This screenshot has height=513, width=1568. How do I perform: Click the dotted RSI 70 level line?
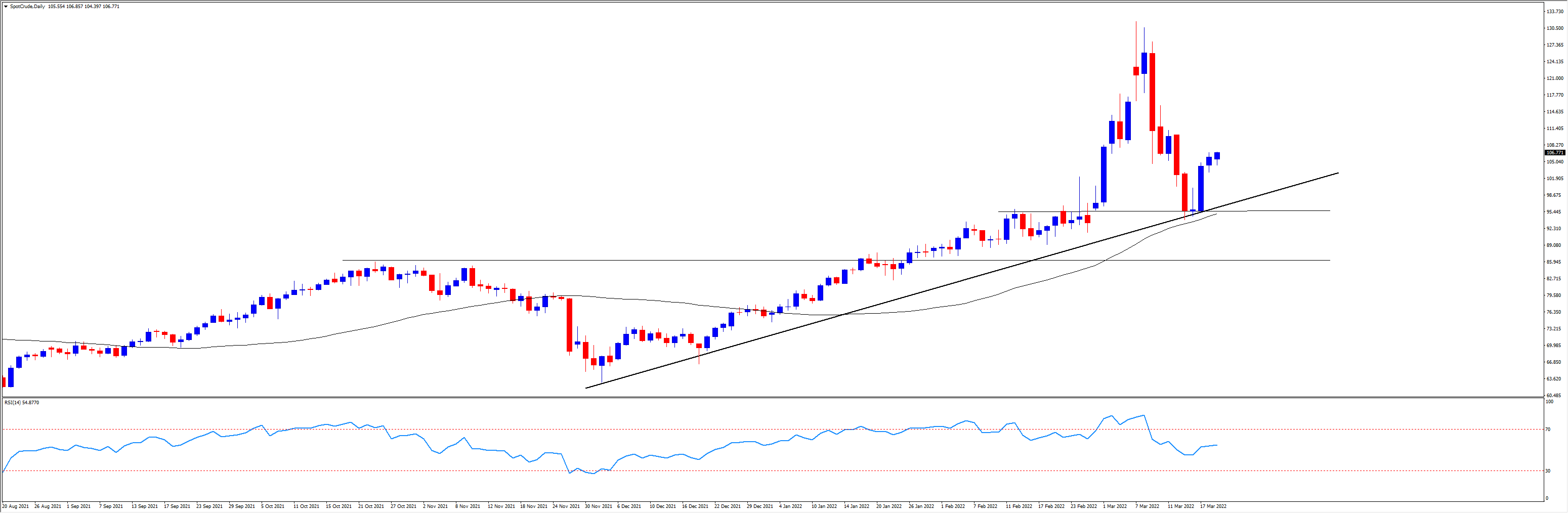point(731,430)
